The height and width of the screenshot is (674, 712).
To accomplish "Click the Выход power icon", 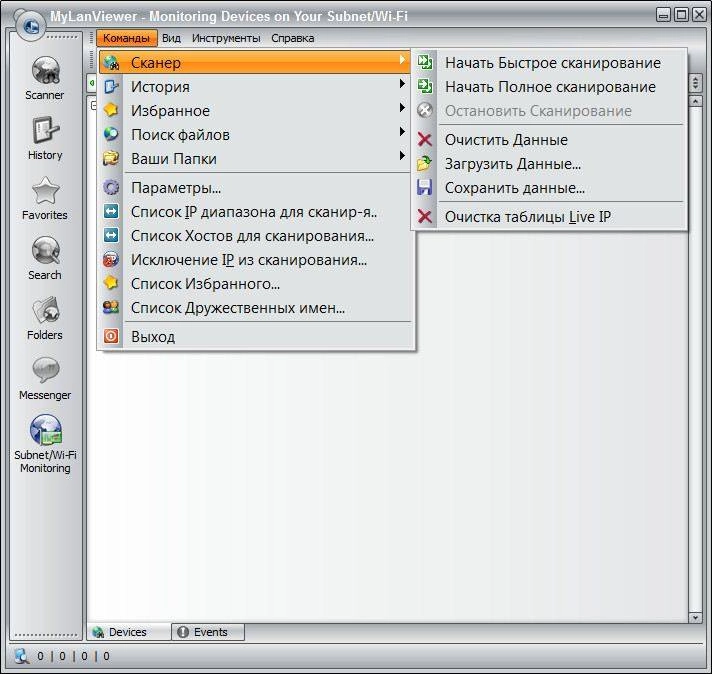I will (x=111, y=336).
